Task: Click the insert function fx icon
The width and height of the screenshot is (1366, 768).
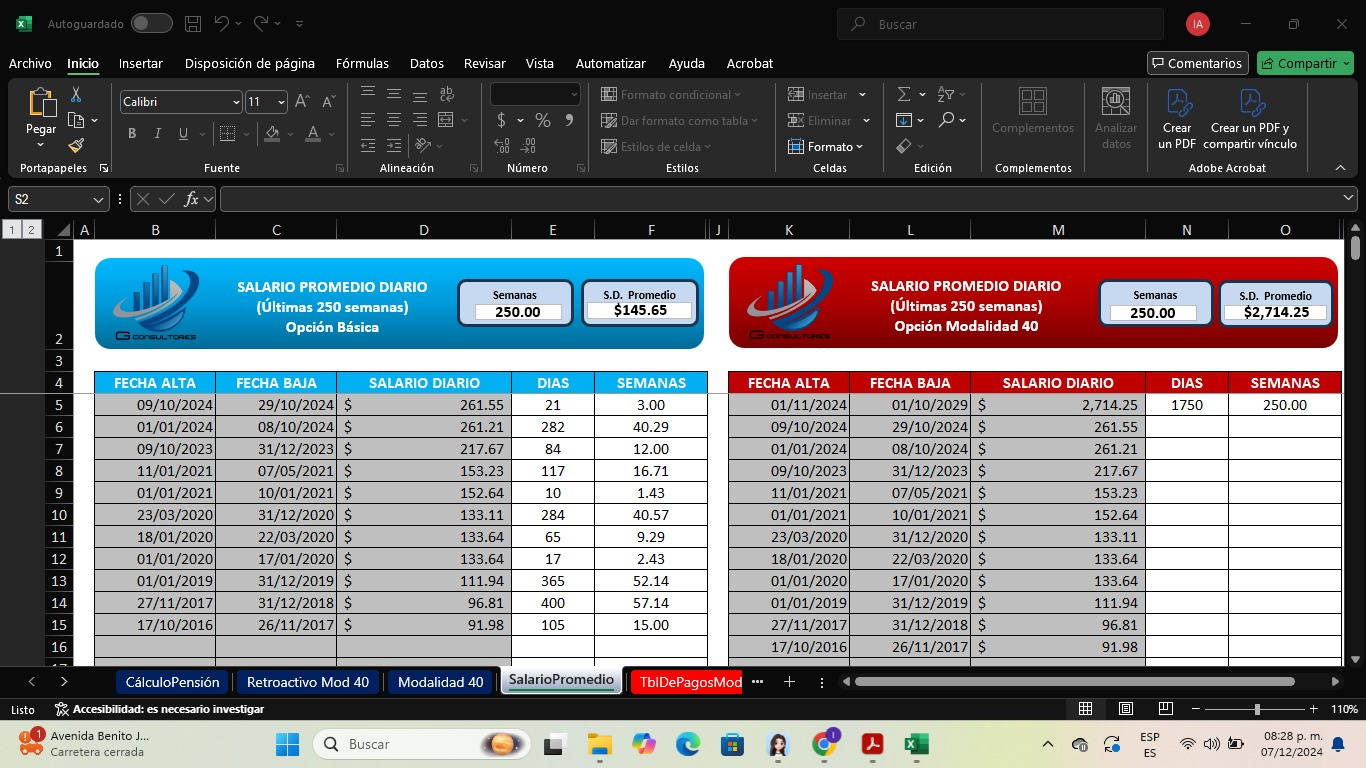Action: (191, 199)
